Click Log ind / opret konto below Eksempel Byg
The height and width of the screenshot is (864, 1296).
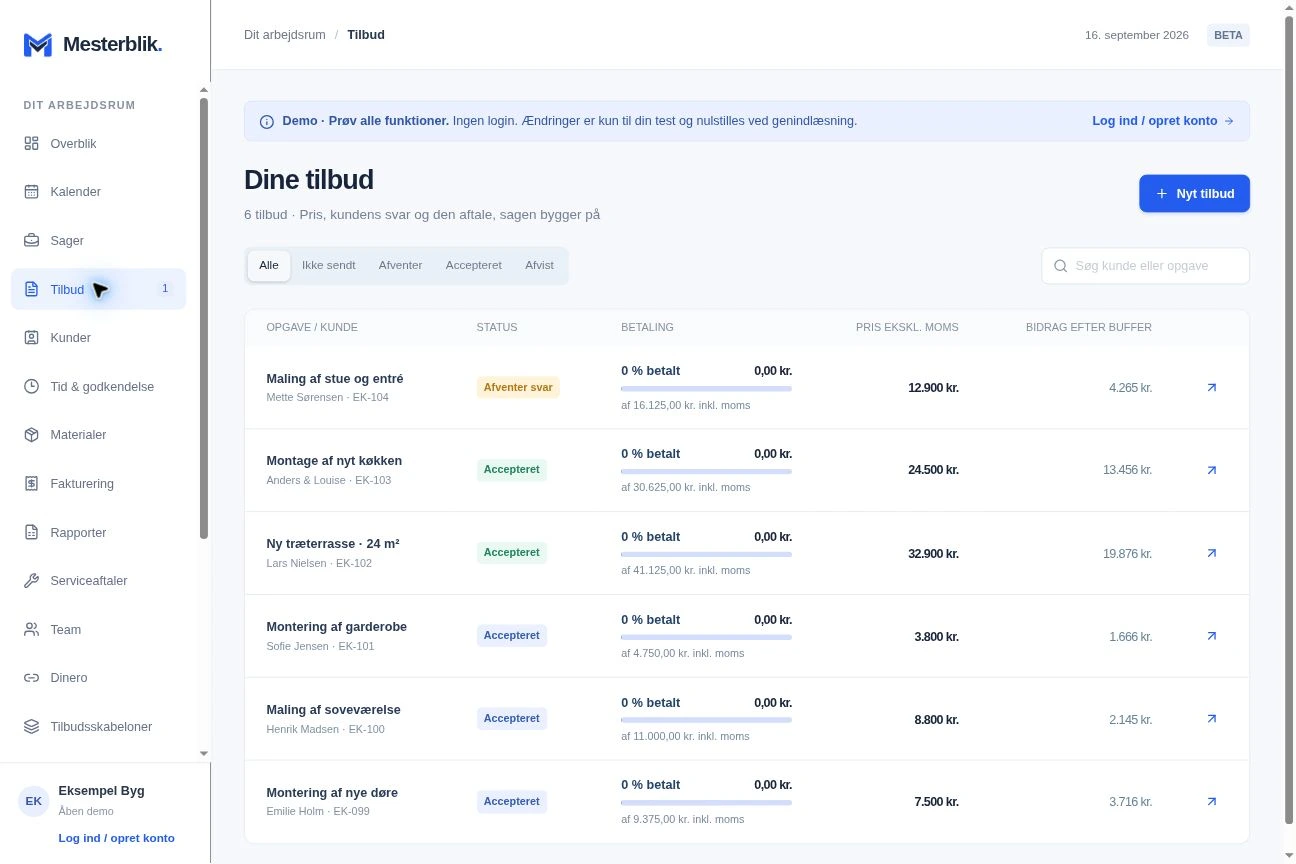click(x=117, y=838)
